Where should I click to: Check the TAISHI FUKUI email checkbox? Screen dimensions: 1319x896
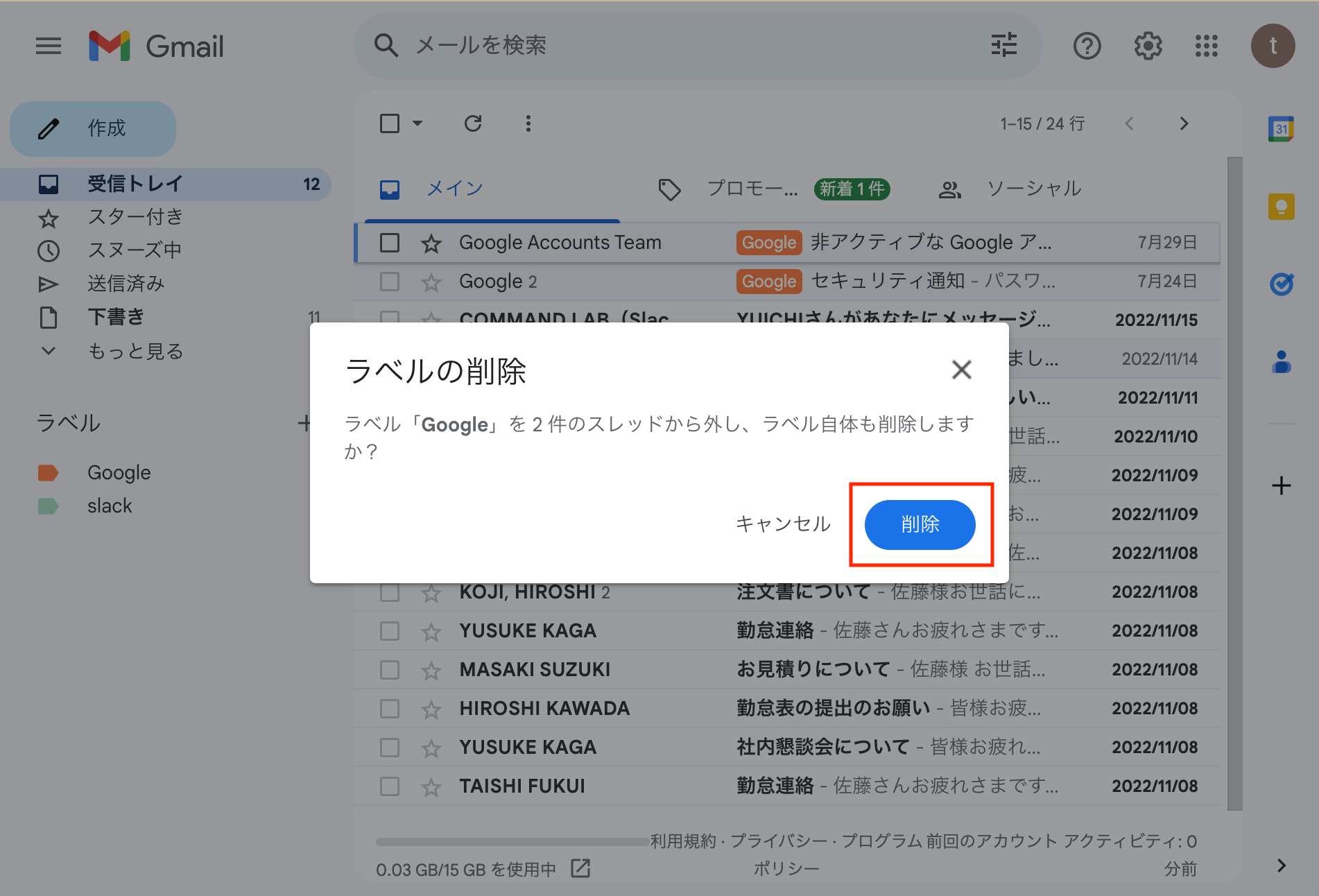pyautogui.click(x=390, y=786)
